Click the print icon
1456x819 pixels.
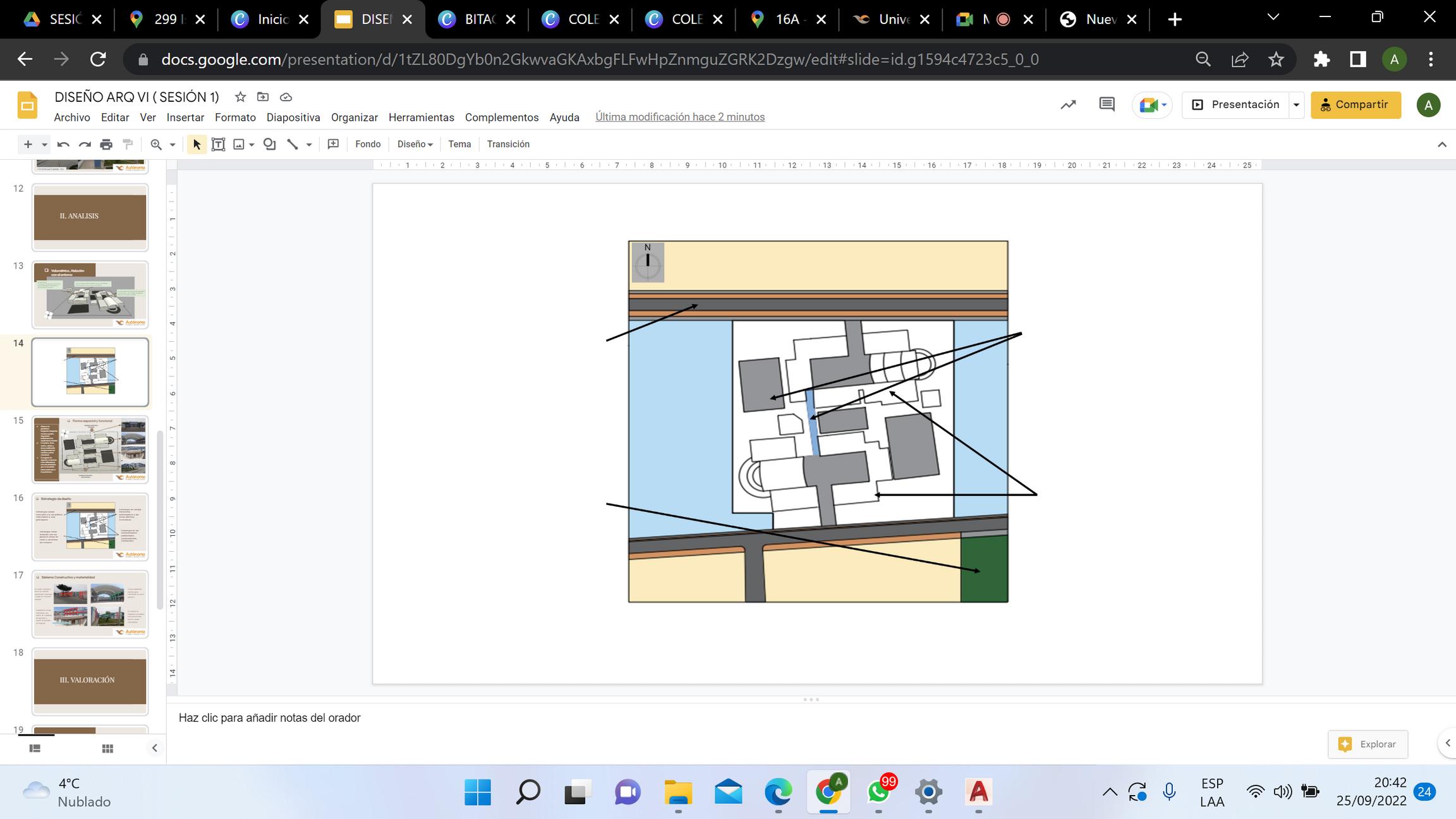pyautogui.click(x=106, y=144)
